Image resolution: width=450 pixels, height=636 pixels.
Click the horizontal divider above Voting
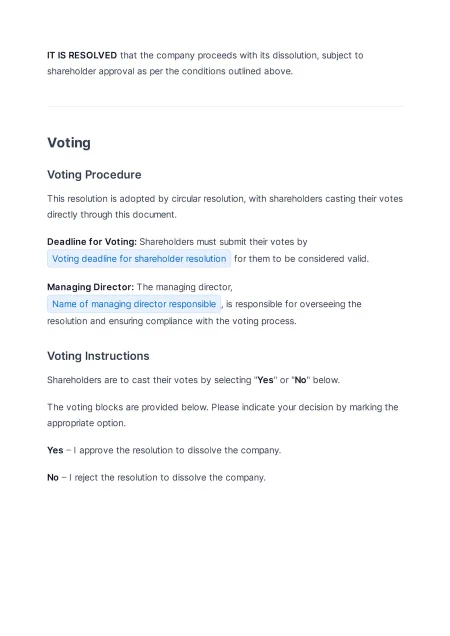click(x=226, y=107)
